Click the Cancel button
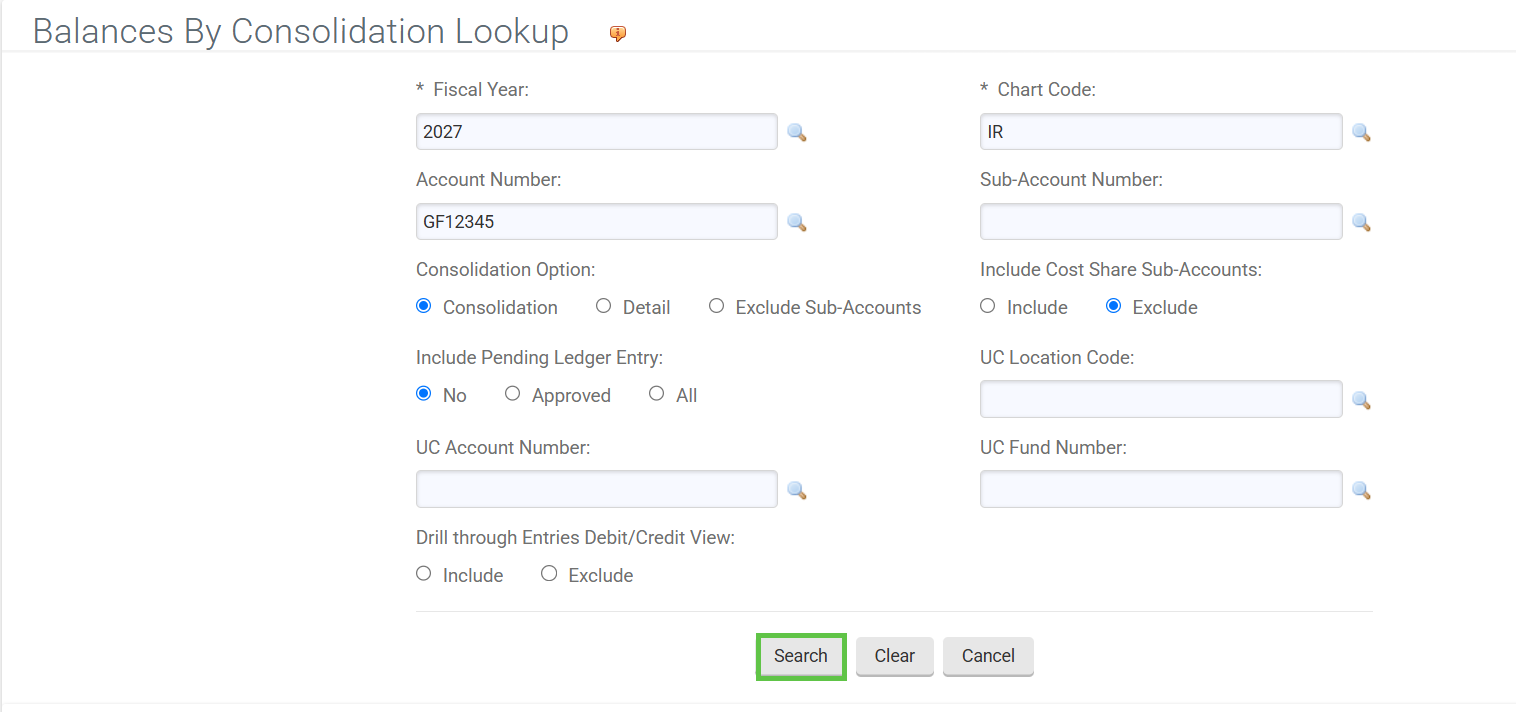 click(988, 656)
